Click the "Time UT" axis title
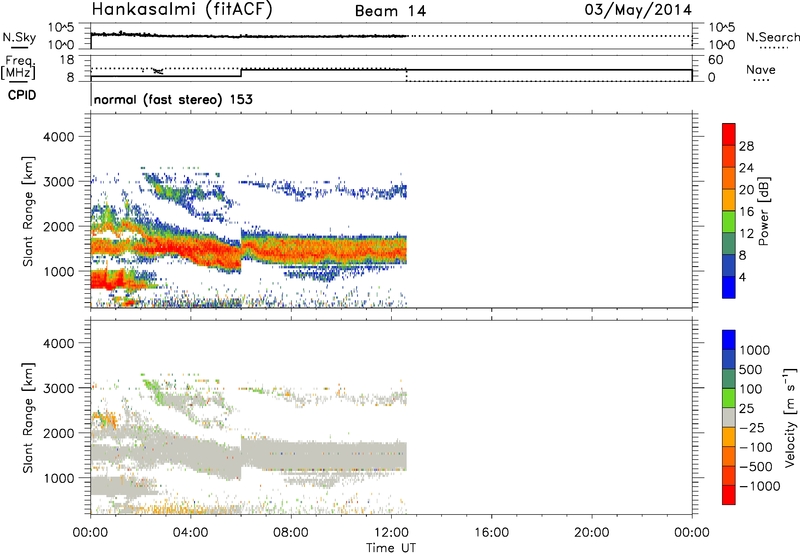This screenshot has width=800, height=554. (391, 548)
